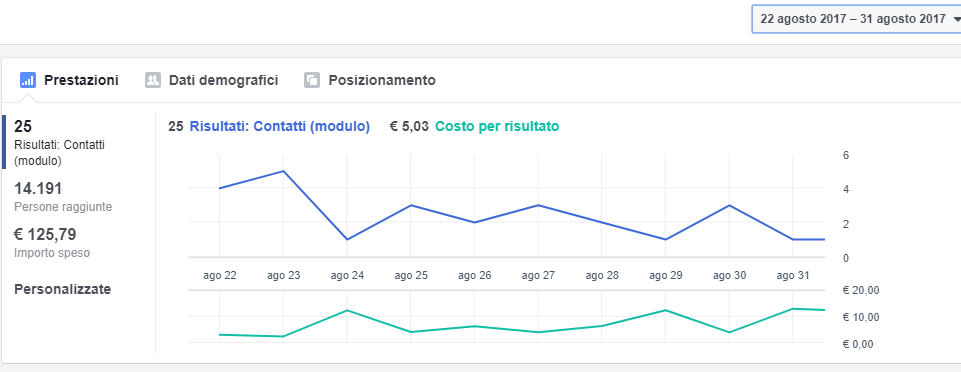Click the green Costo per risultato legend
This screenshot has height=372, width=961.
coord(497,126)
